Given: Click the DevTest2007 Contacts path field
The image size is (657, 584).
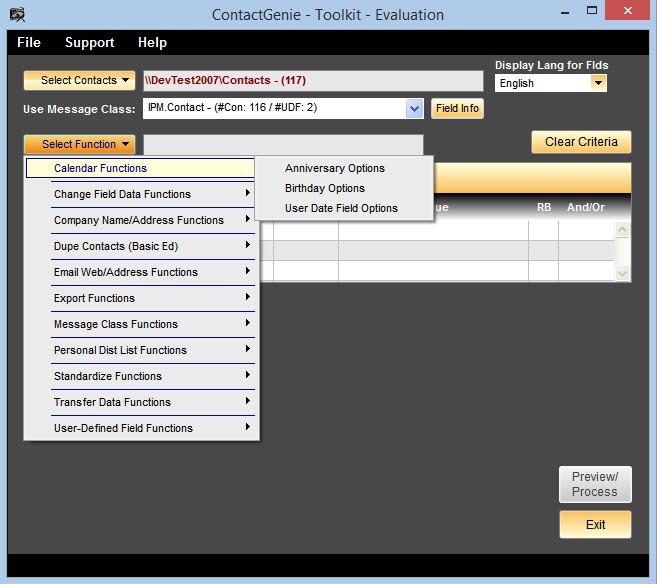Looking at the screenshot, I should pyautogui.click(x=313, y=80).
